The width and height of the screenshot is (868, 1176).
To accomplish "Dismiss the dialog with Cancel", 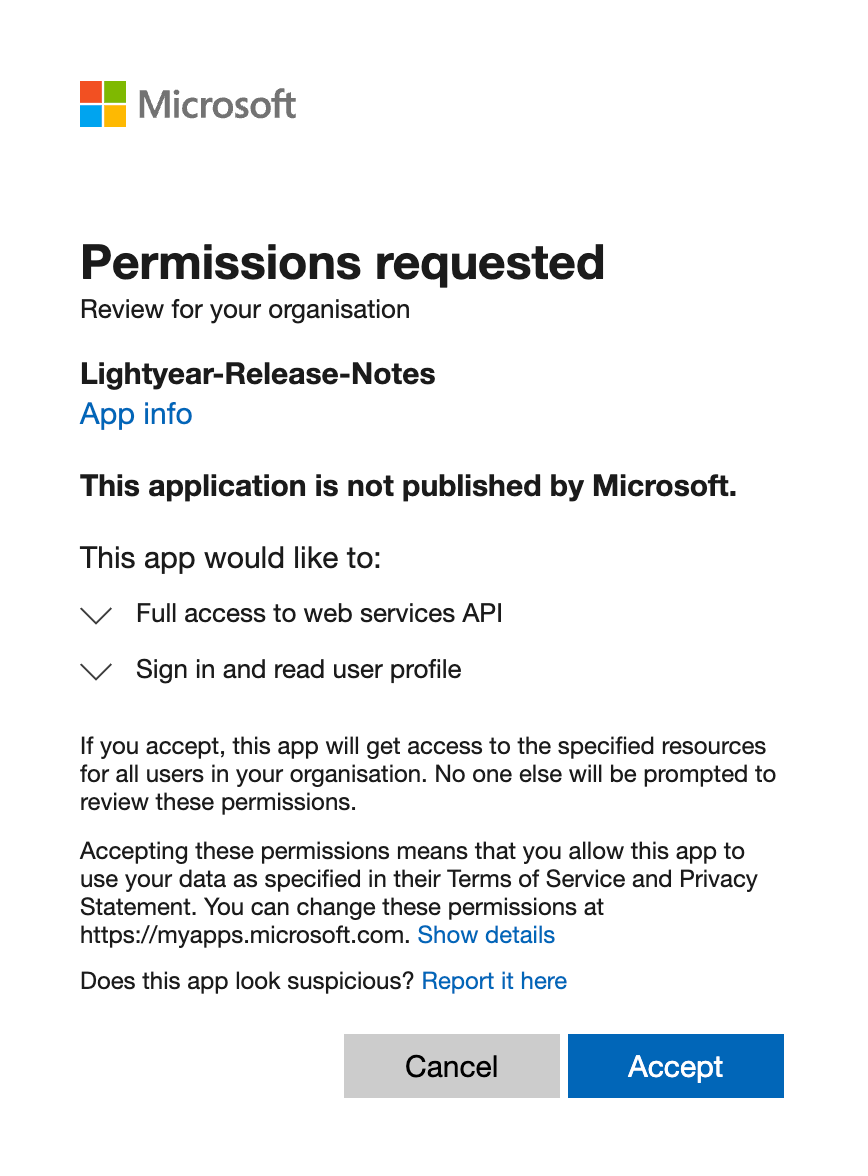I will click(452, 1066).
